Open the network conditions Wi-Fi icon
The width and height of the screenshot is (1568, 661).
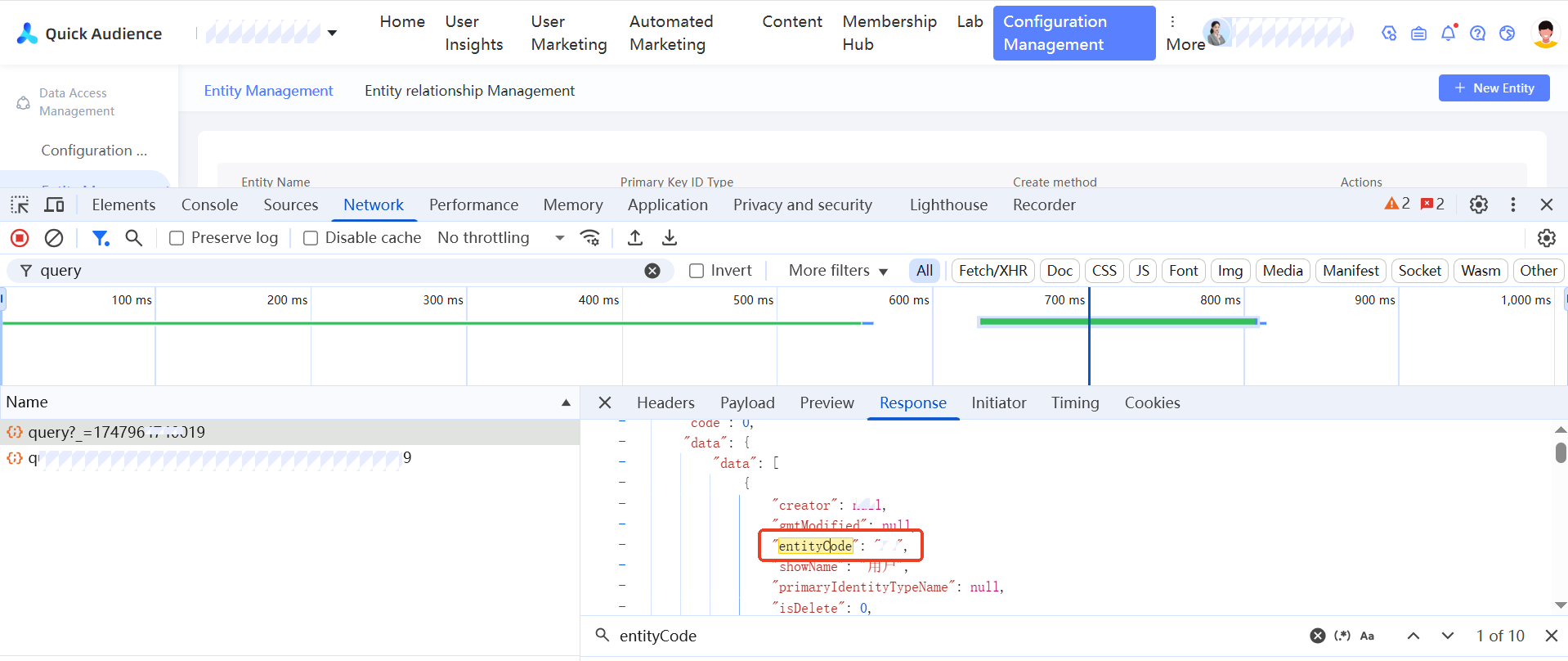tap(589, 238)
